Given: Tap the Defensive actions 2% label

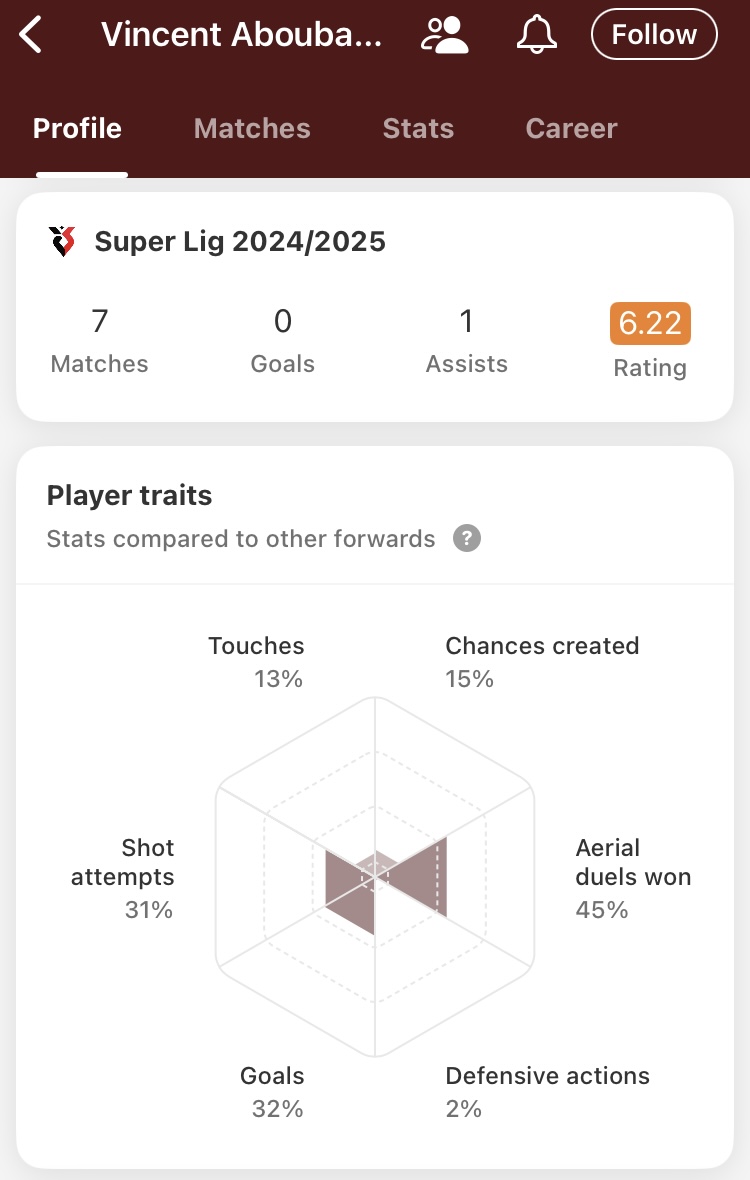Looking at the screenshot, I should (547, 1091).
